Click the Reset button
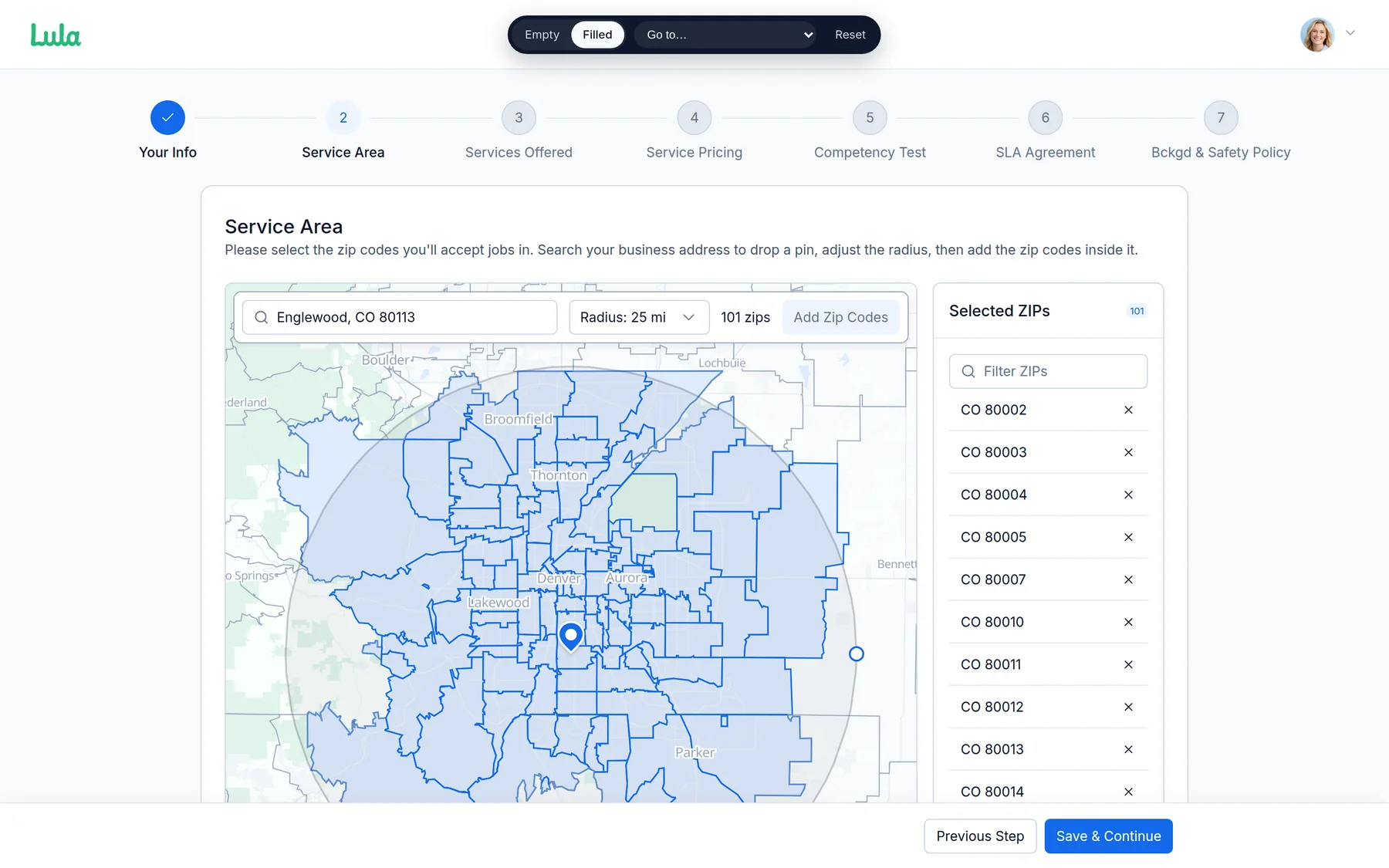This screenshot has width=1389, height=868. pos(850,35)
